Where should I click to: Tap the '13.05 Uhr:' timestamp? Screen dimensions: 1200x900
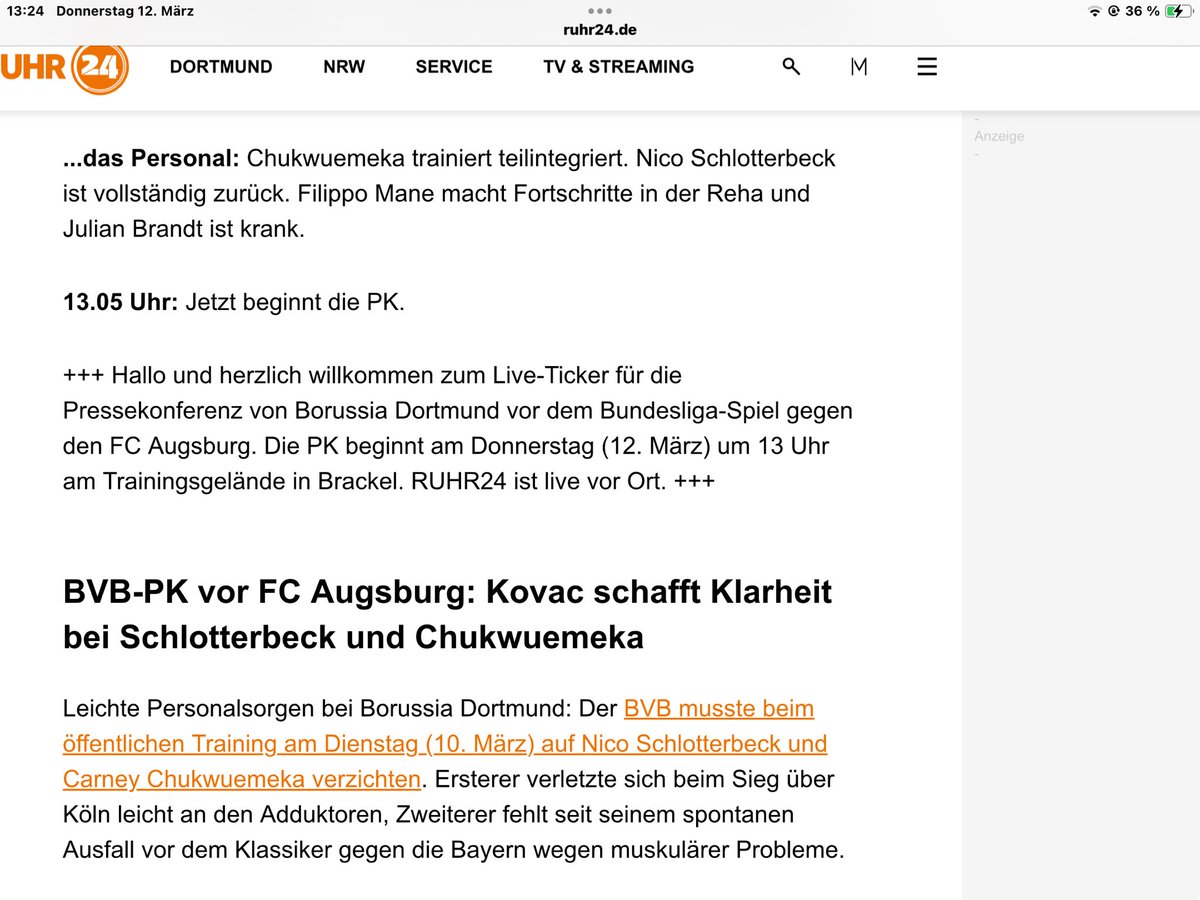[x=120, y=302]
